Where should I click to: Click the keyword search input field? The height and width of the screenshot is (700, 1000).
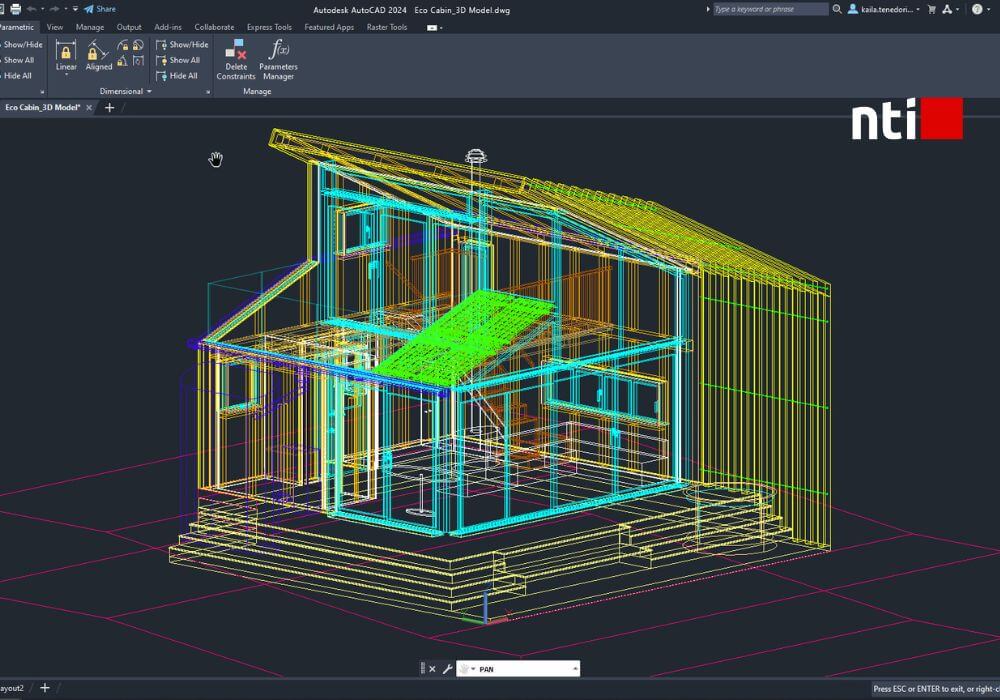click(x=770, y=9)
